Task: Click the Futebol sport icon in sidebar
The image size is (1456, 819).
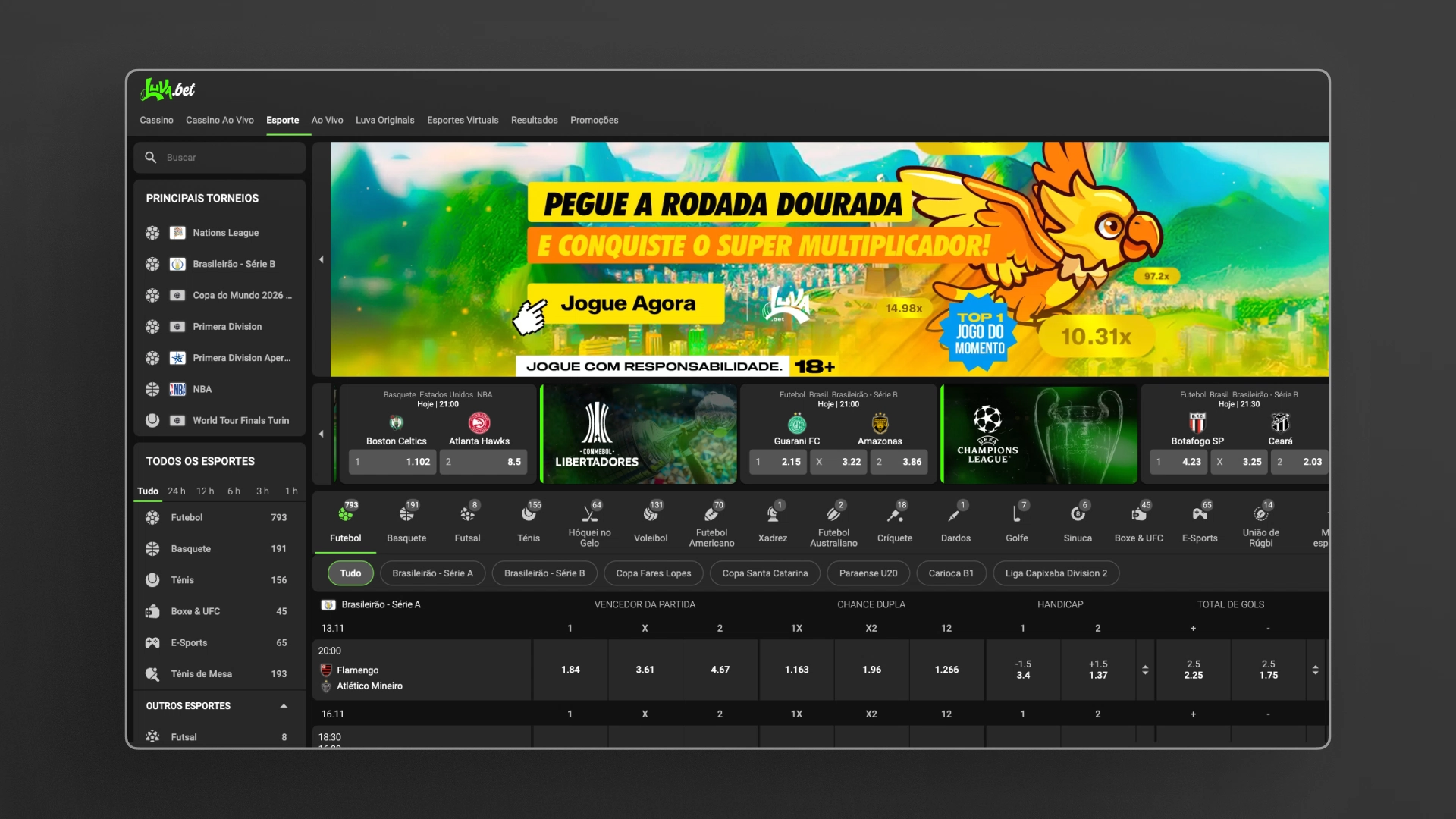Action: [x=153, y=517]
